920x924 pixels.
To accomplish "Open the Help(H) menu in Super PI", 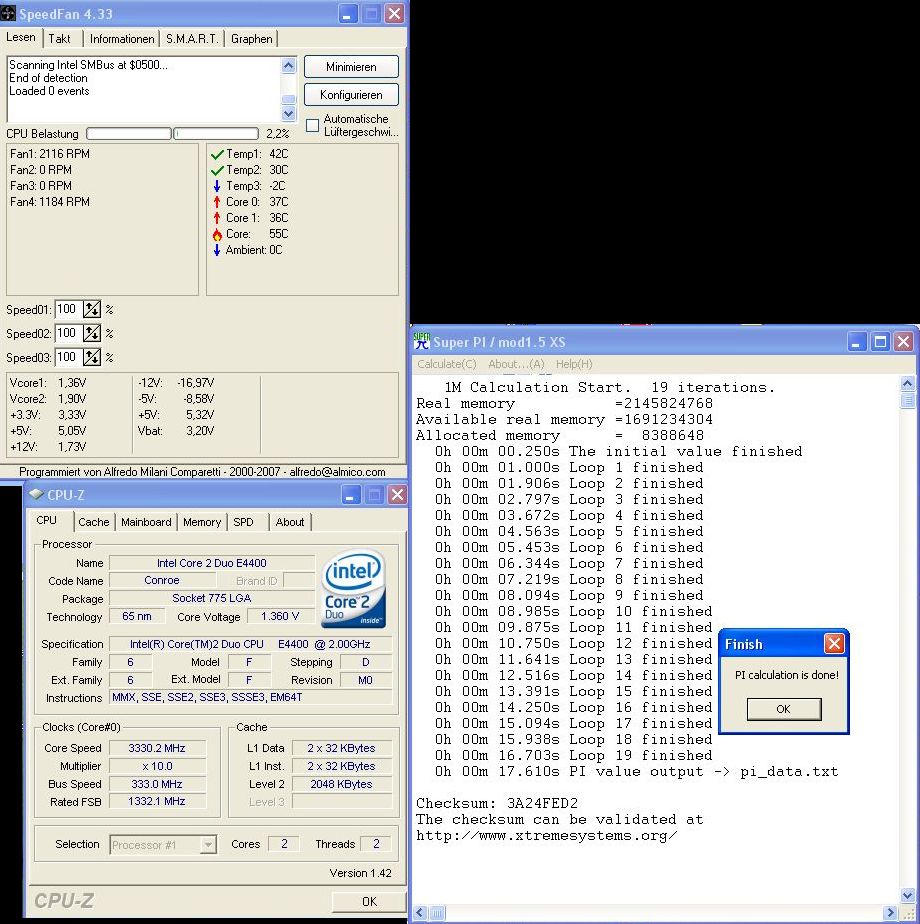I will pyautogui.click(x=574, y=364).
